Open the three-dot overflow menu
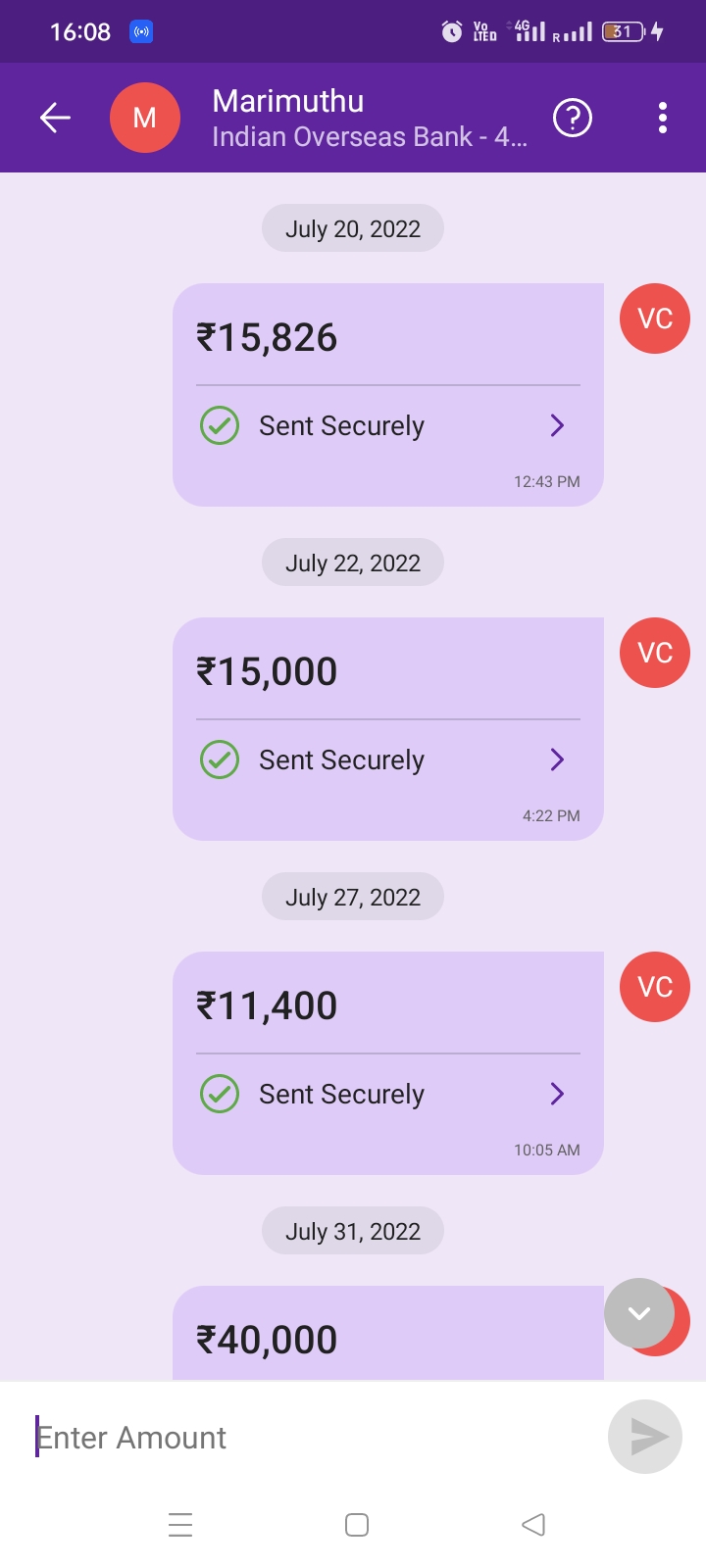 [x=663, y=119]
